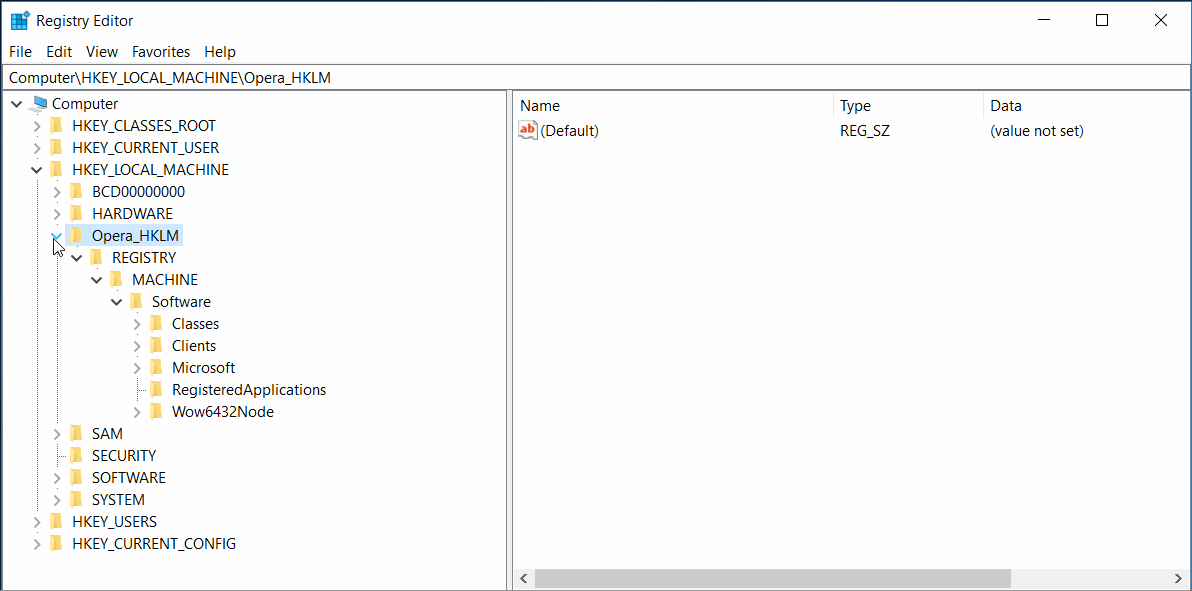Expand the SAM key
1192x591 pixels.
pos(57,434)
